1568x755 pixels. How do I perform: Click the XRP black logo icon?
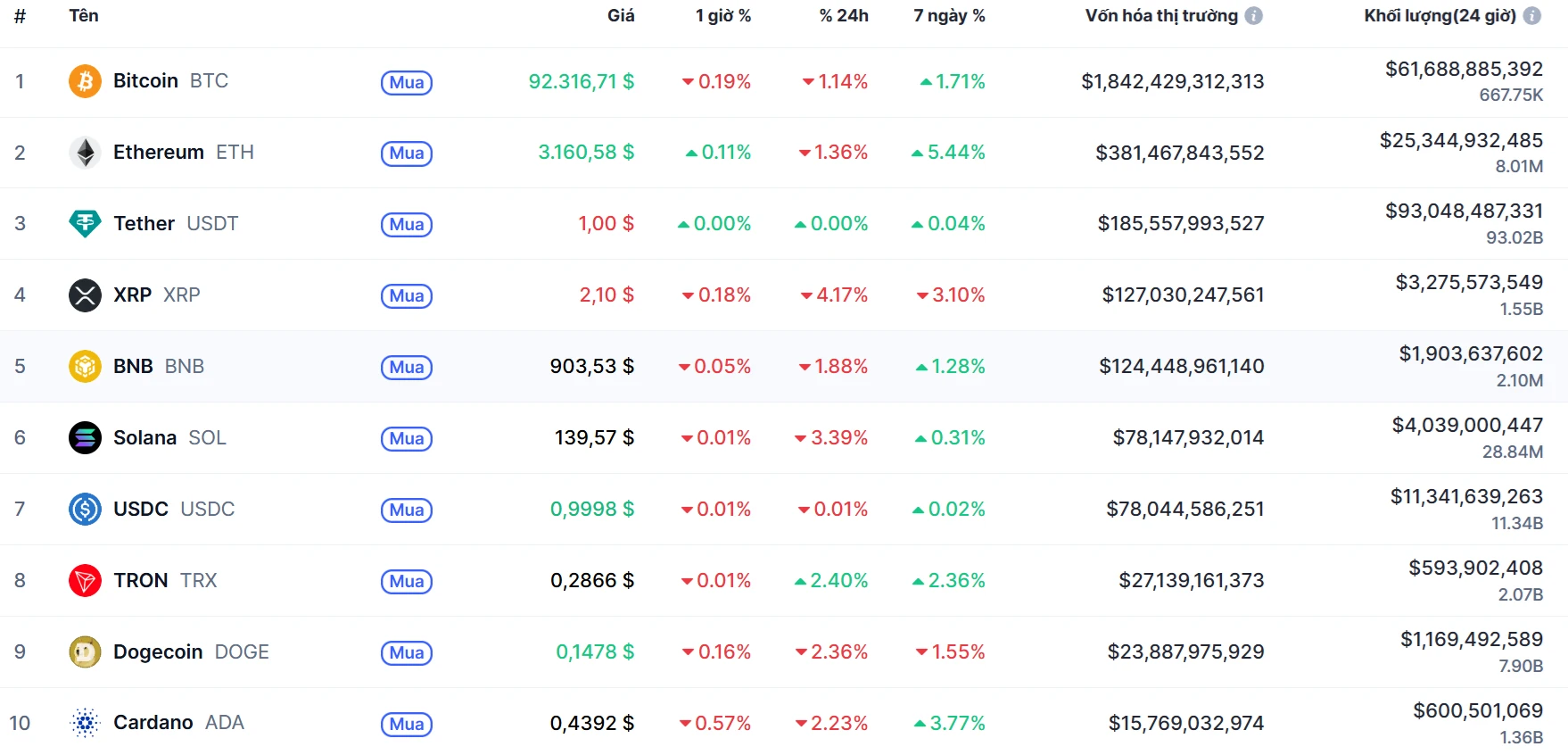pos(85,295)
